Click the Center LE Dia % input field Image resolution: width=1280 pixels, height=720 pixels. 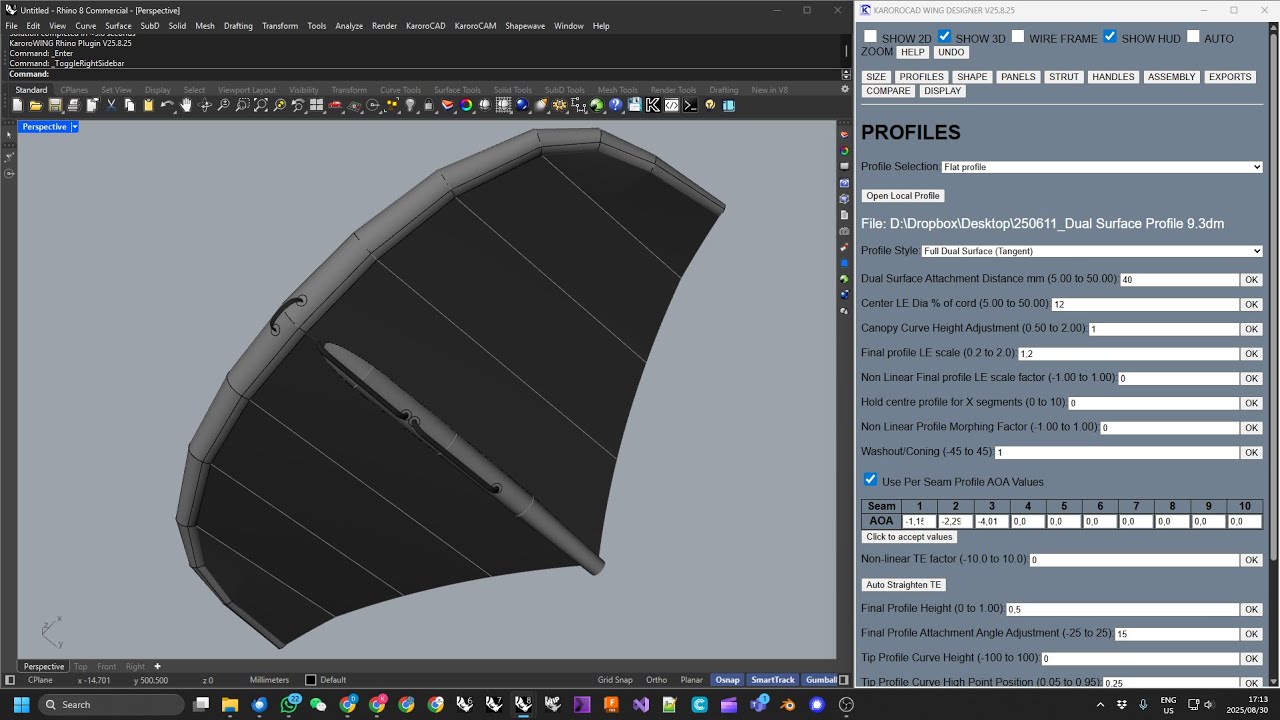pos(1145,304)
